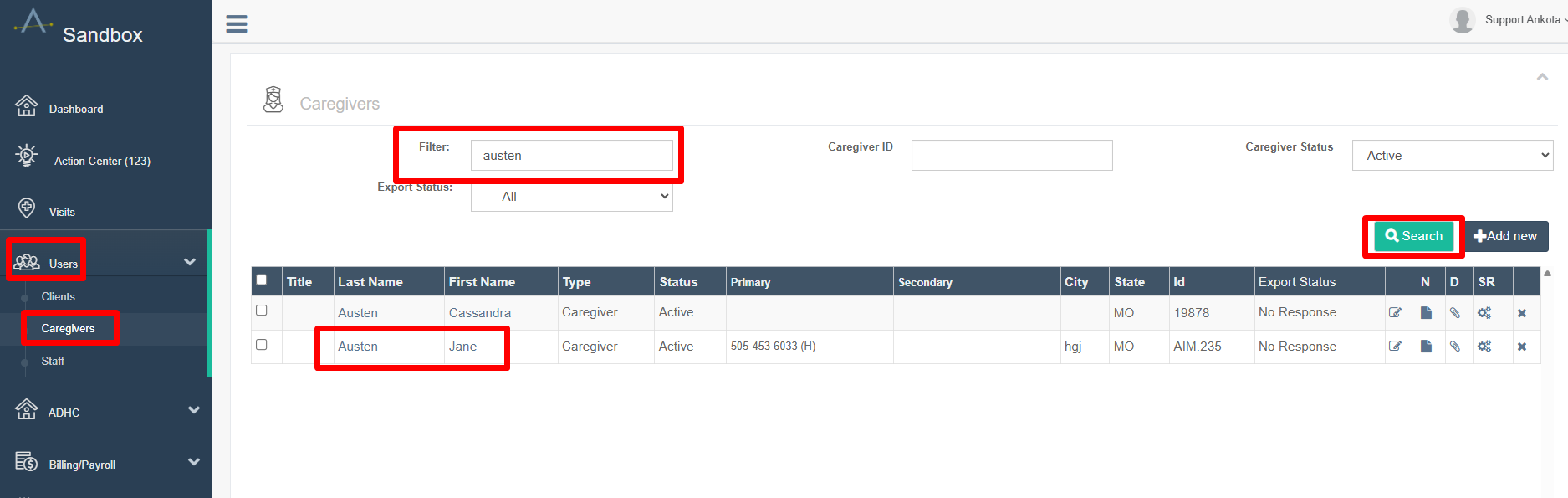Viewport: 1568px width, 498px height.
Task: Collapse the Users menu chevron
Action: click(190, 262)
